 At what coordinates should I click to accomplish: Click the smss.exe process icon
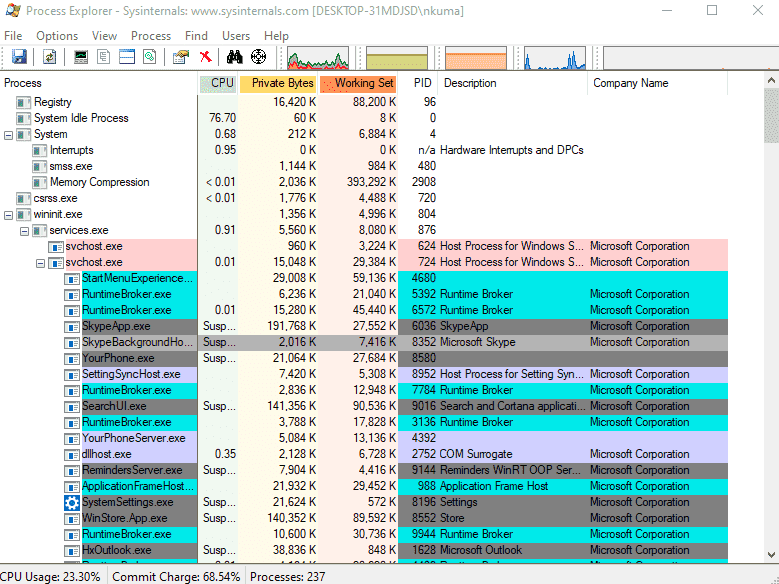pyautogui.click(x=39, y=167)
